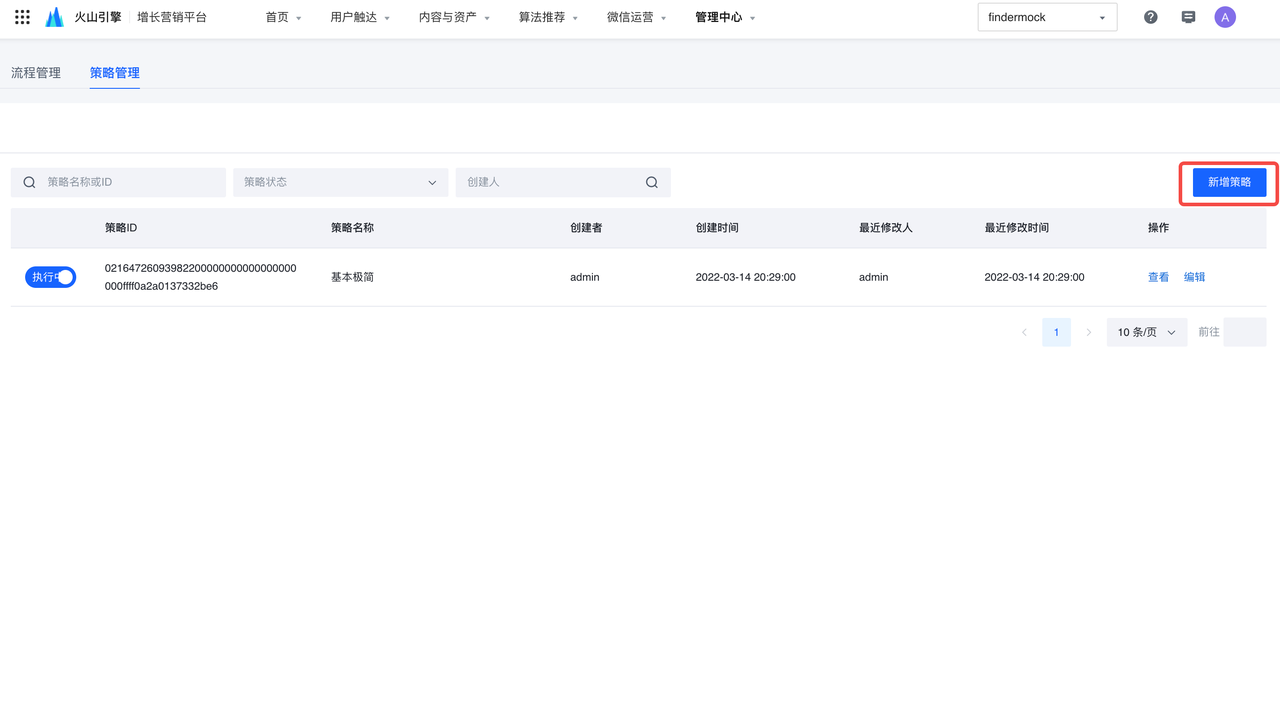1280x713 pixels.
Task: Click the 前往 page jump field
Action: tap(1245, 332)
